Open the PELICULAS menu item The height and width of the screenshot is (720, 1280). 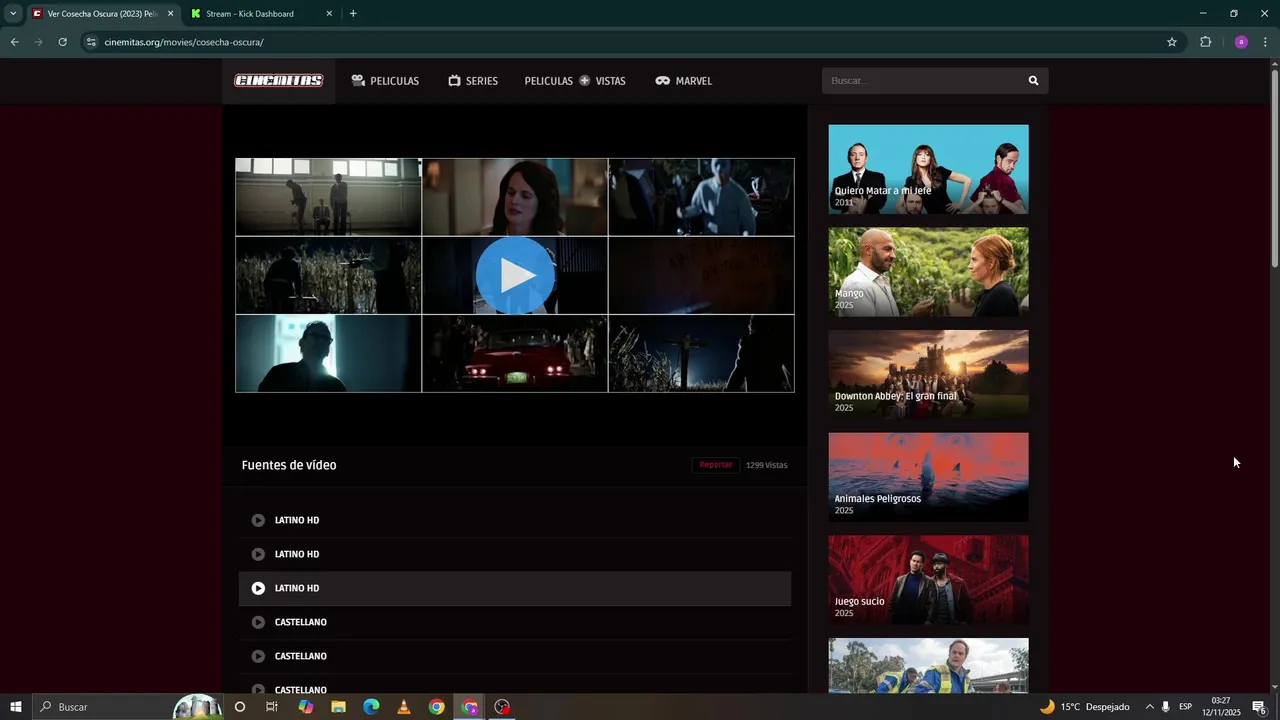pyautogui.click(x=385, y=81)
